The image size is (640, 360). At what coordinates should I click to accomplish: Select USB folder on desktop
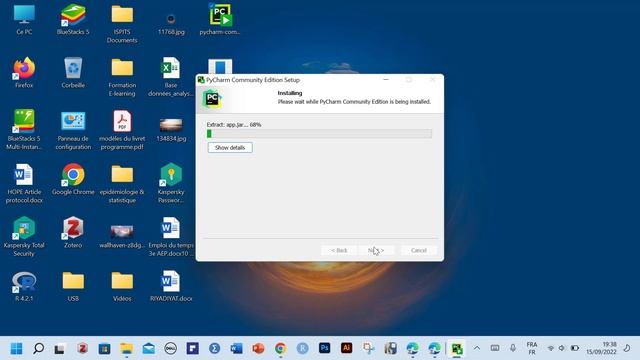[x=73, y=286]
